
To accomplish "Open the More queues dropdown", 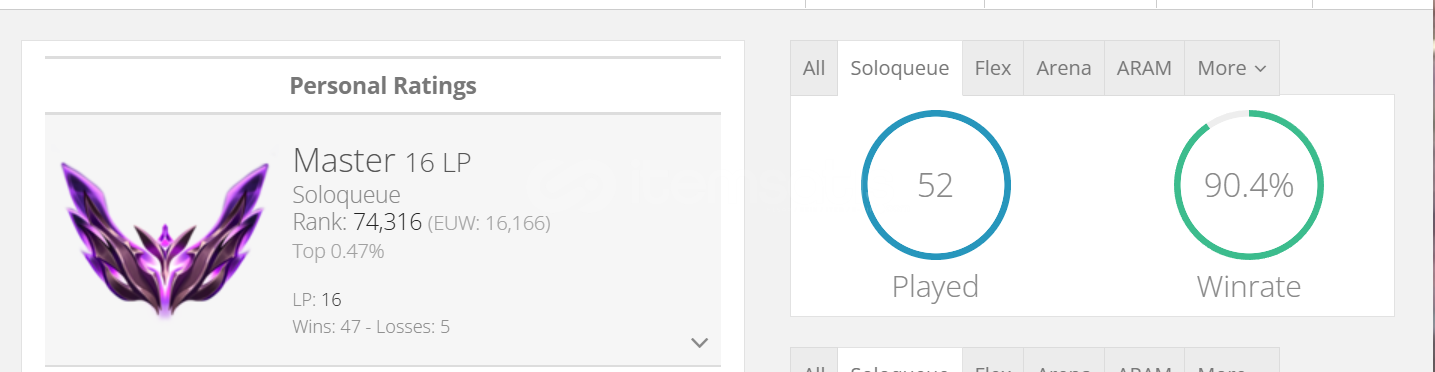I will tap(1232, 68).
